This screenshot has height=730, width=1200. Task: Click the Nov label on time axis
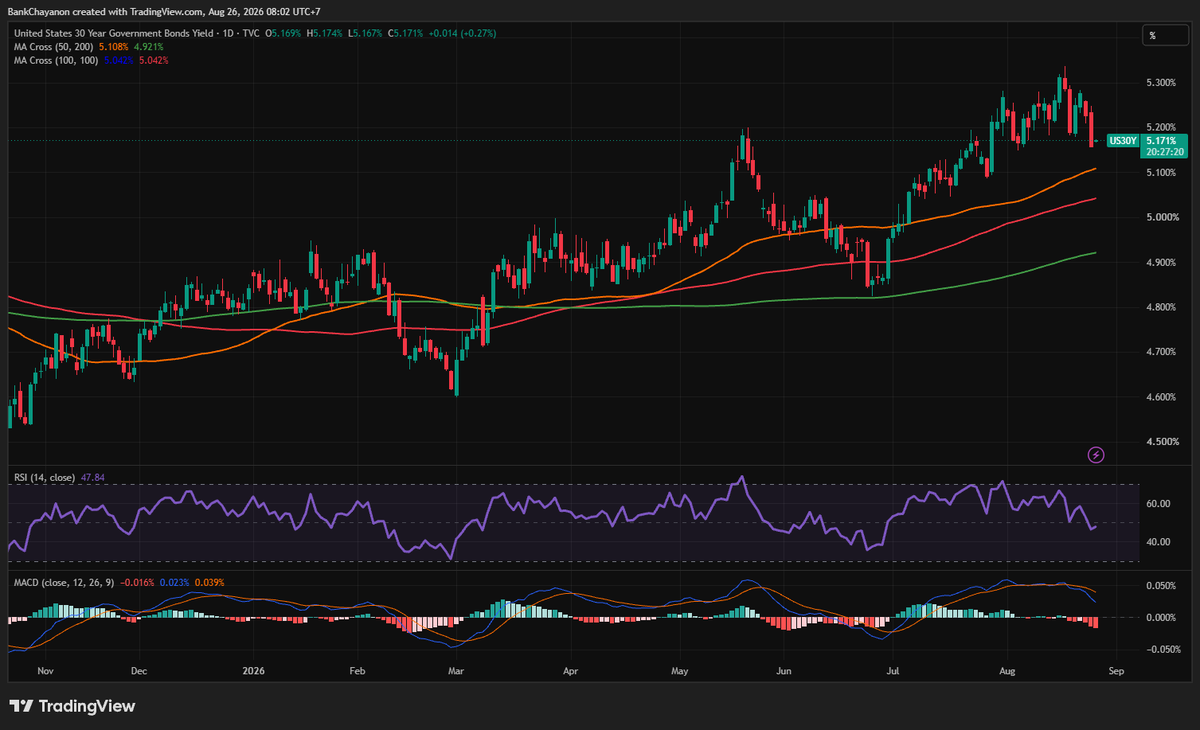44,672
